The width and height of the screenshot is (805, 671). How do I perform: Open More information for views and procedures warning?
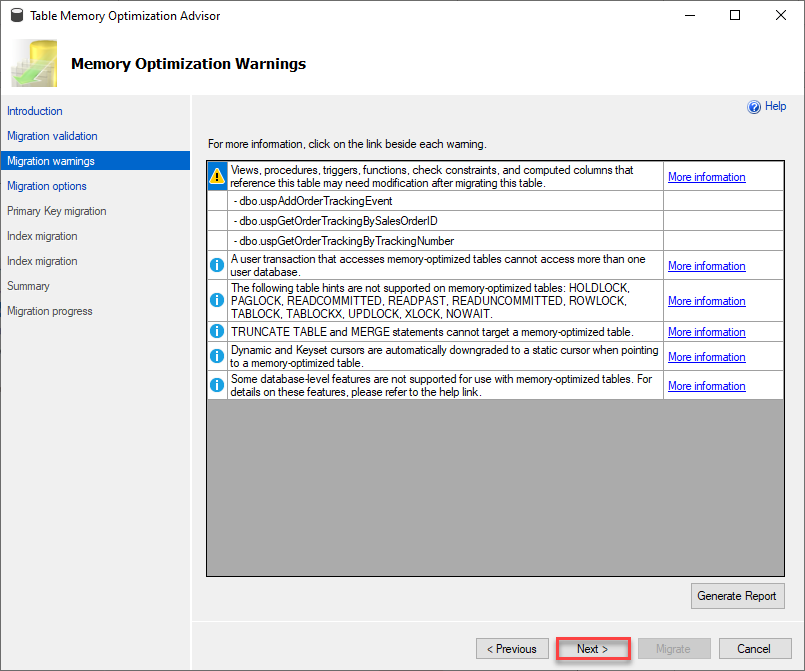click(706, 177)
